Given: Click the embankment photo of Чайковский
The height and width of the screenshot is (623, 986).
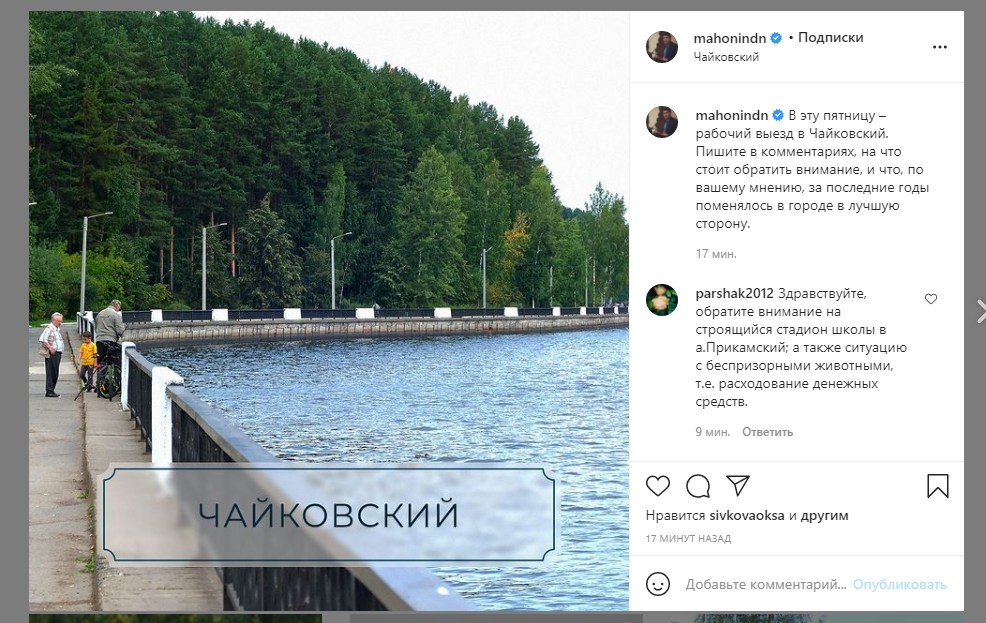Looking at the screenshot, I should point(329,311).
